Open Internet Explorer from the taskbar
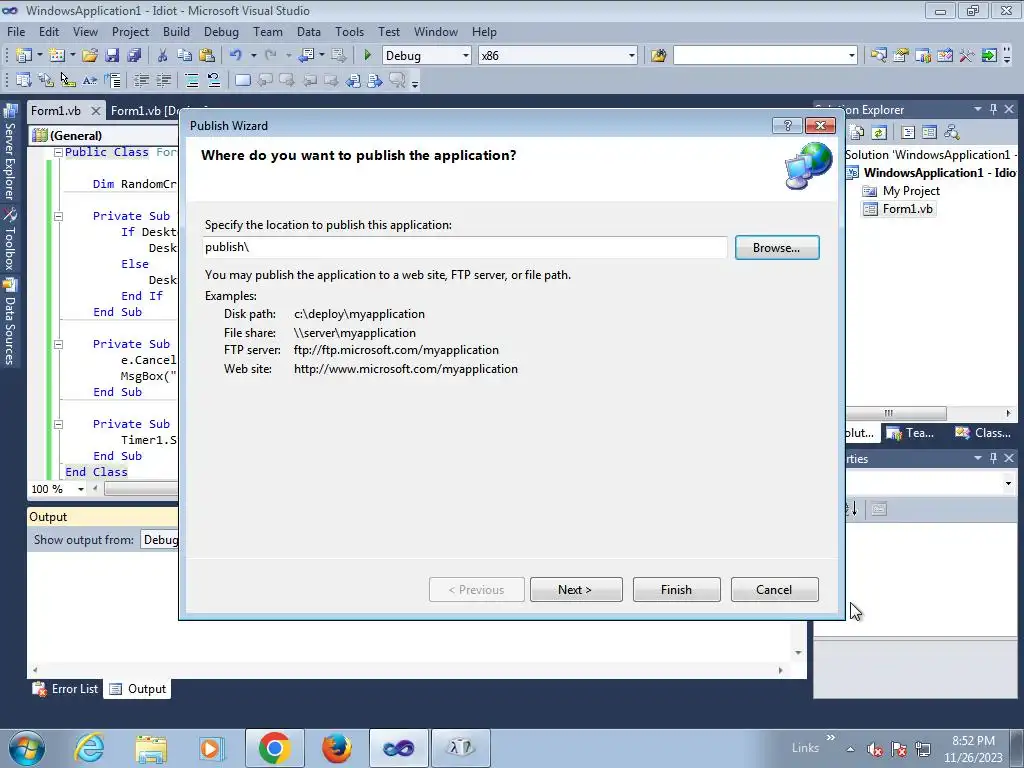This screenshot has height=768, width=1024. click(89, 748)
